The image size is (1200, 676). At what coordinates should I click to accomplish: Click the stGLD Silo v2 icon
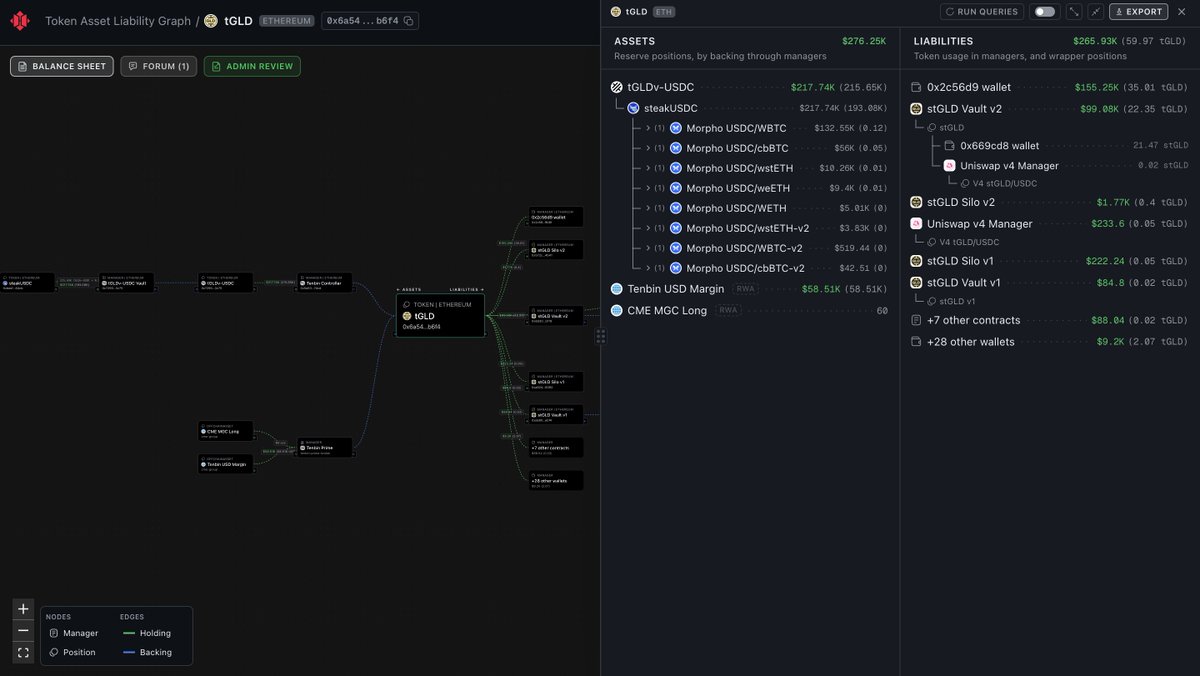(916, 202)
